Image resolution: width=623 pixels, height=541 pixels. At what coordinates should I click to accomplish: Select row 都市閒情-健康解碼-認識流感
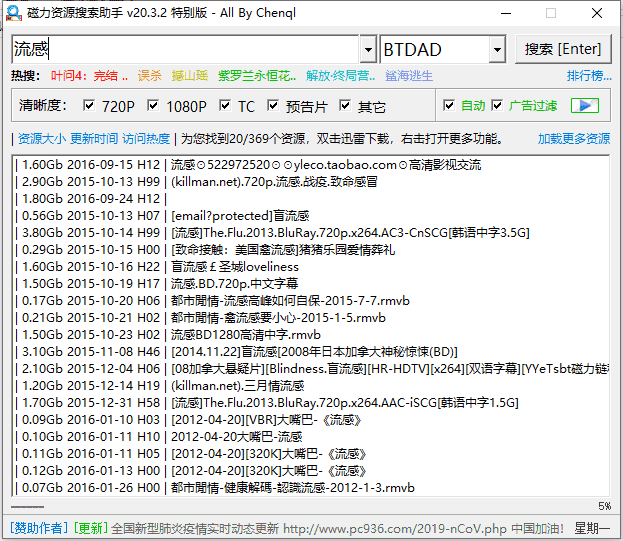(311, 488)
